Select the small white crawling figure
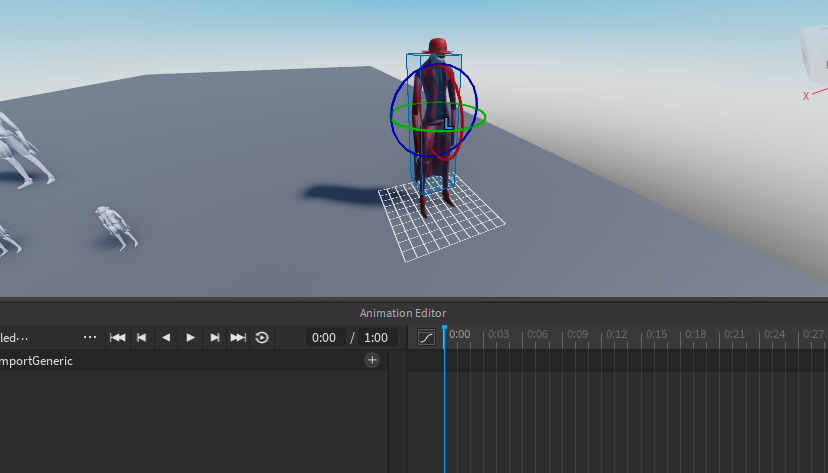The height and width of the screenshot is (473, 828). point(117,227)
